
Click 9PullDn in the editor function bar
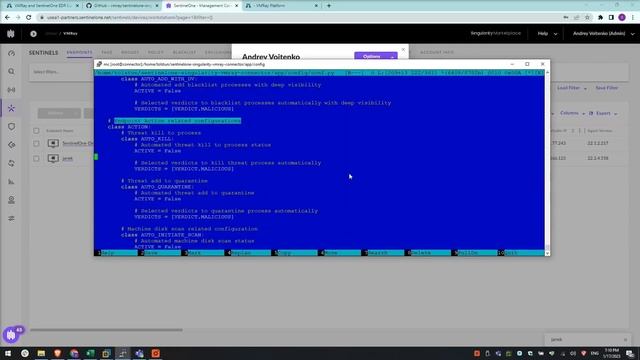[475, 253]
